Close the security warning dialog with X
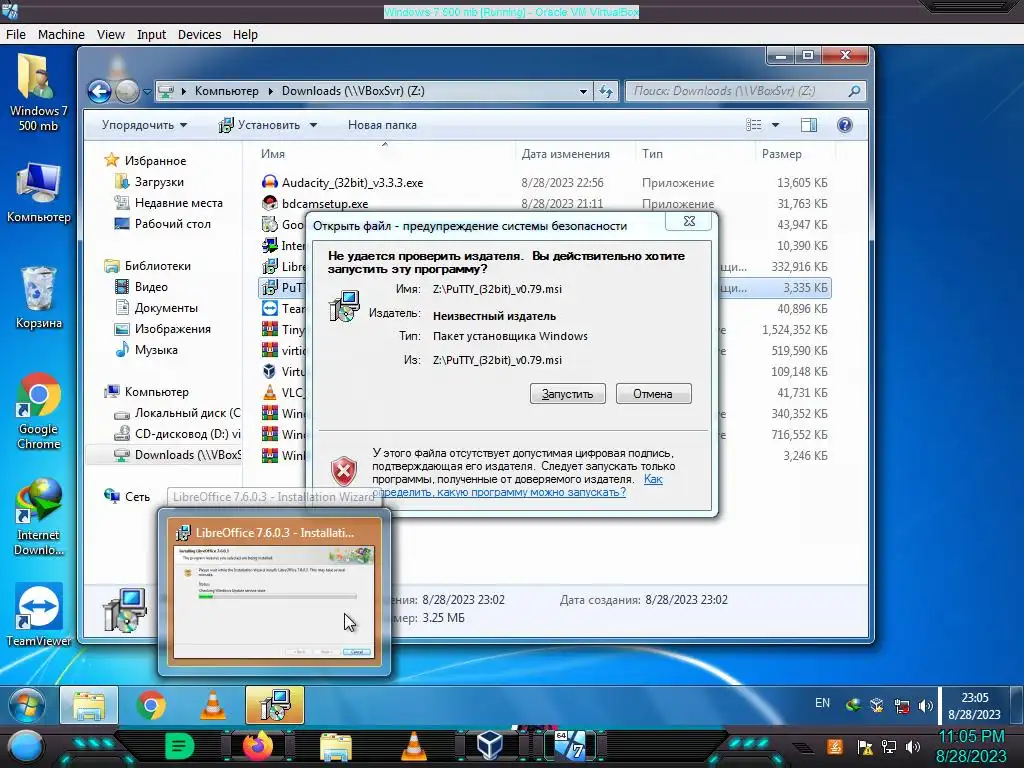The width and height of the screenshot is (1024, 768). click(x=690, y=221)
